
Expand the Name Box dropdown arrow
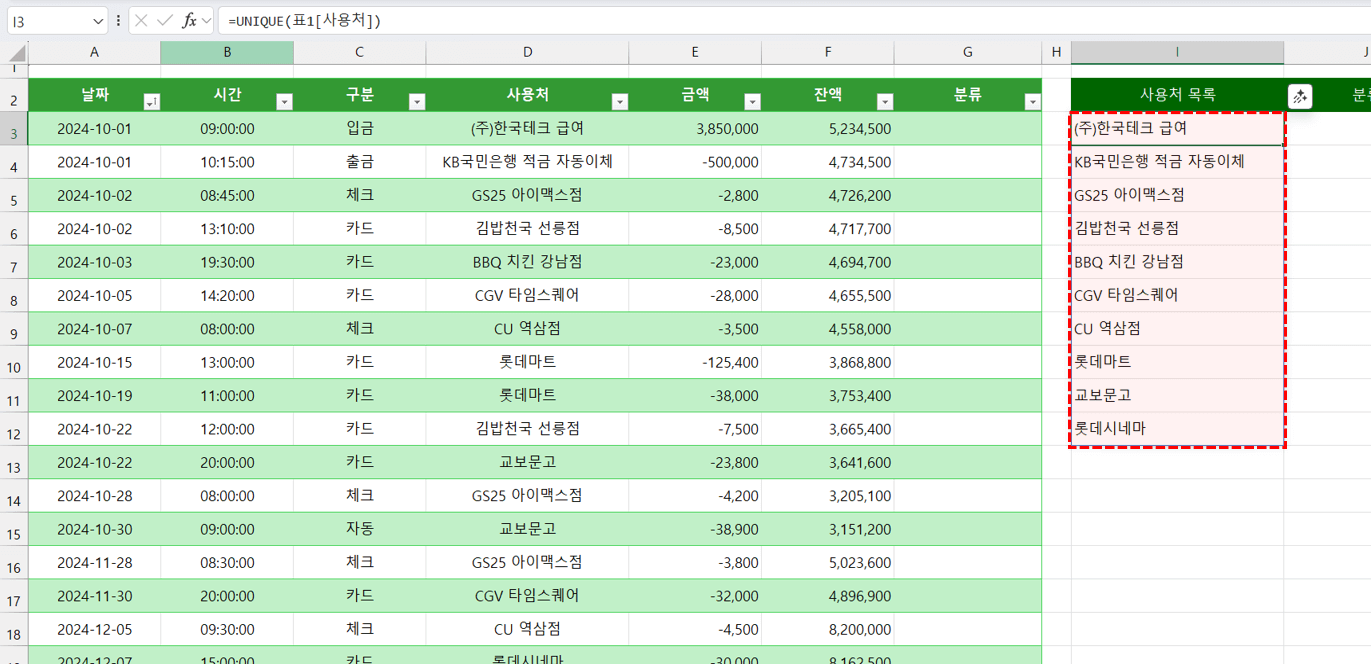(x=98, y=21)
